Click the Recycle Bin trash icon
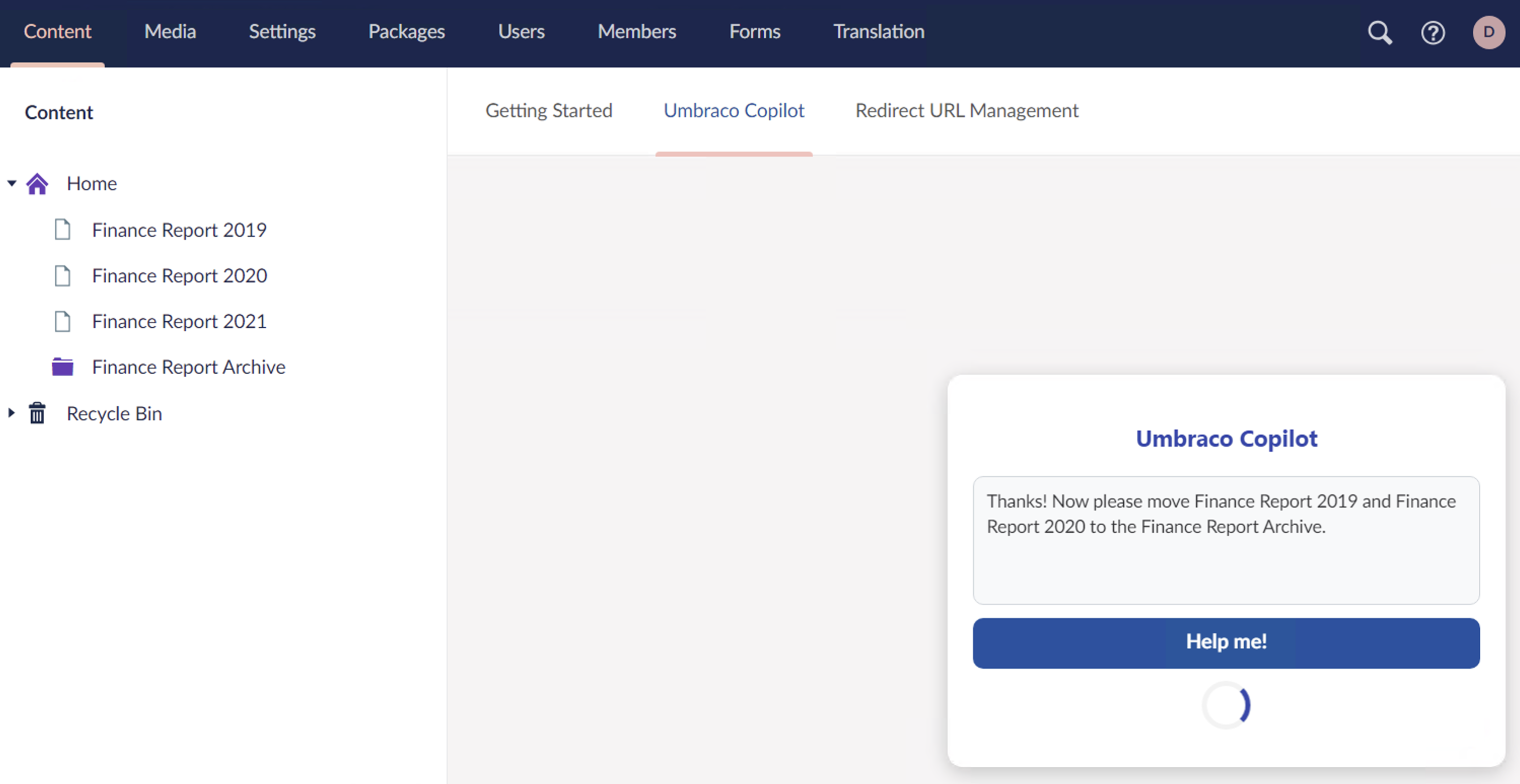 point(37,413)
